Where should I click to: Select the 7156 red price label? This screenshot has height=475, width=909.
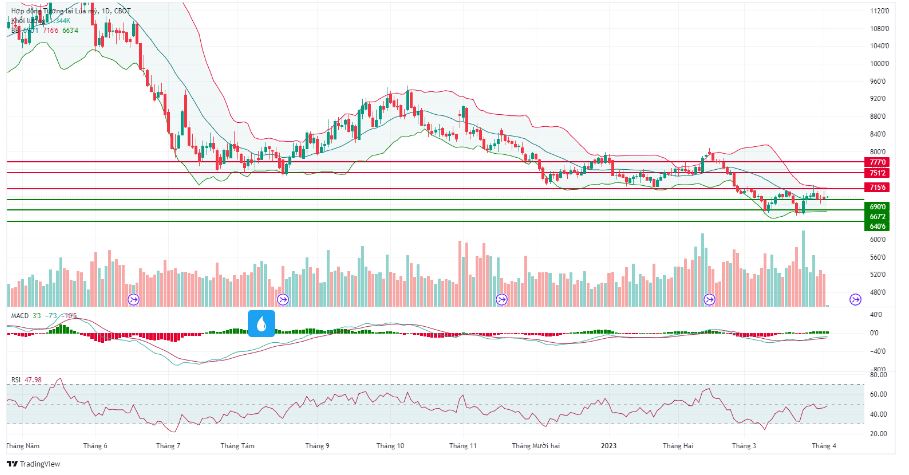coord(877,187)
